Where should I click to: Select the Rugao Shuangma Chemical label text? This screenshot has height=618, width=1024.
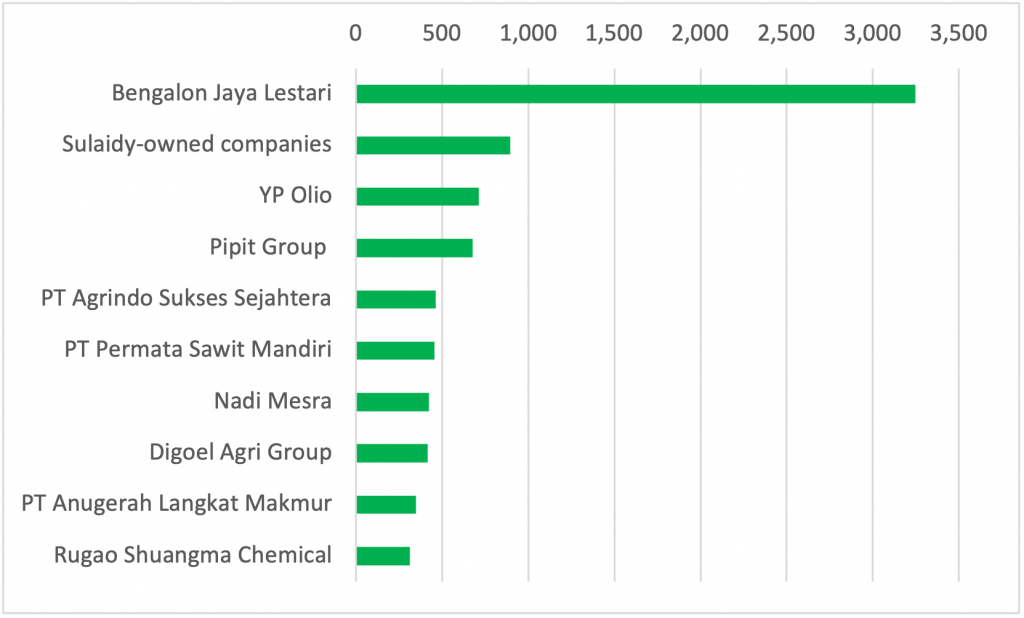click(193, 556)
